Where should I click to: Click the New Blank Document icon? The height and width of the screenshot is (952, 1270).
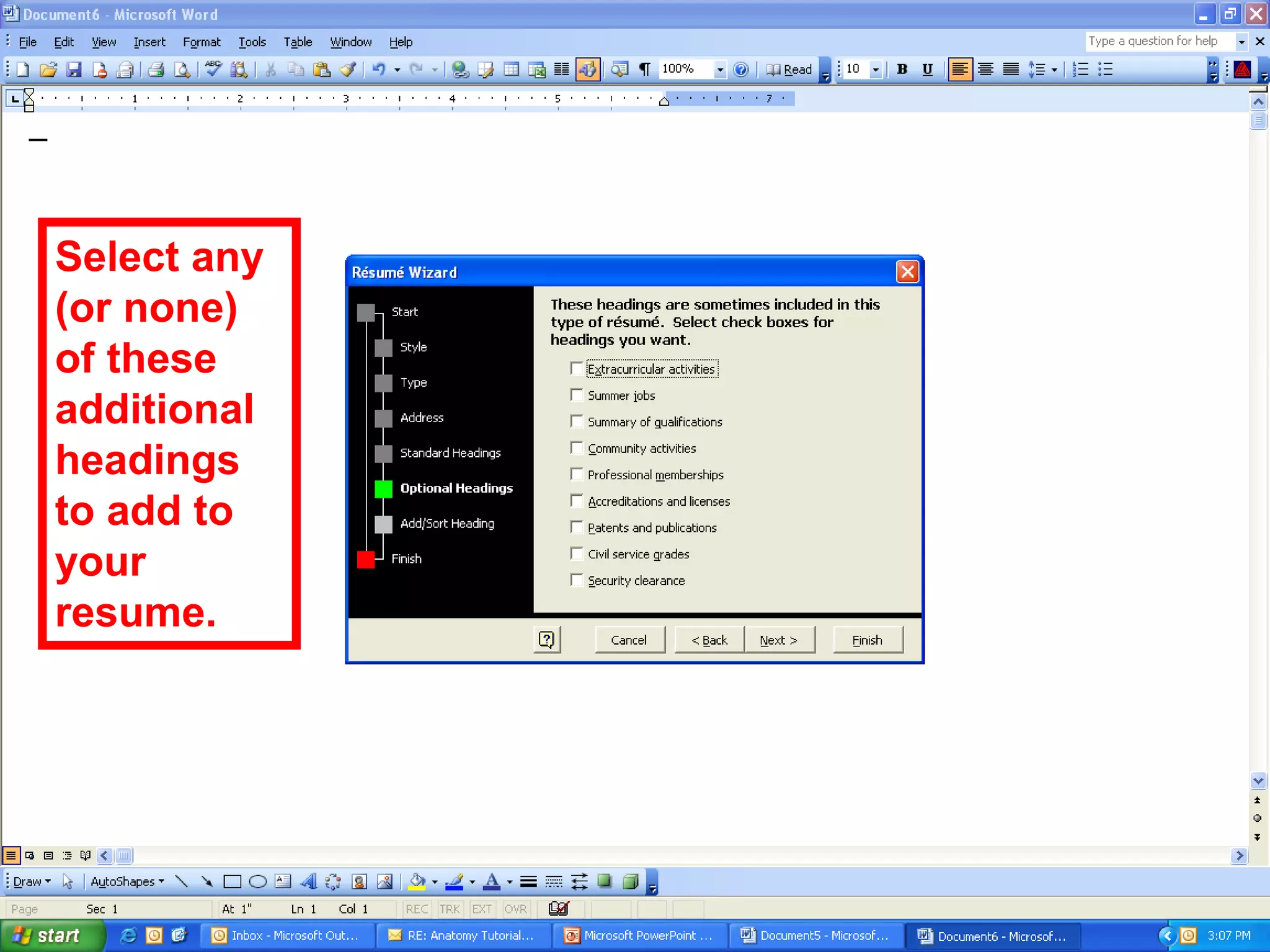pyautogui.click(x=23, y=69)
